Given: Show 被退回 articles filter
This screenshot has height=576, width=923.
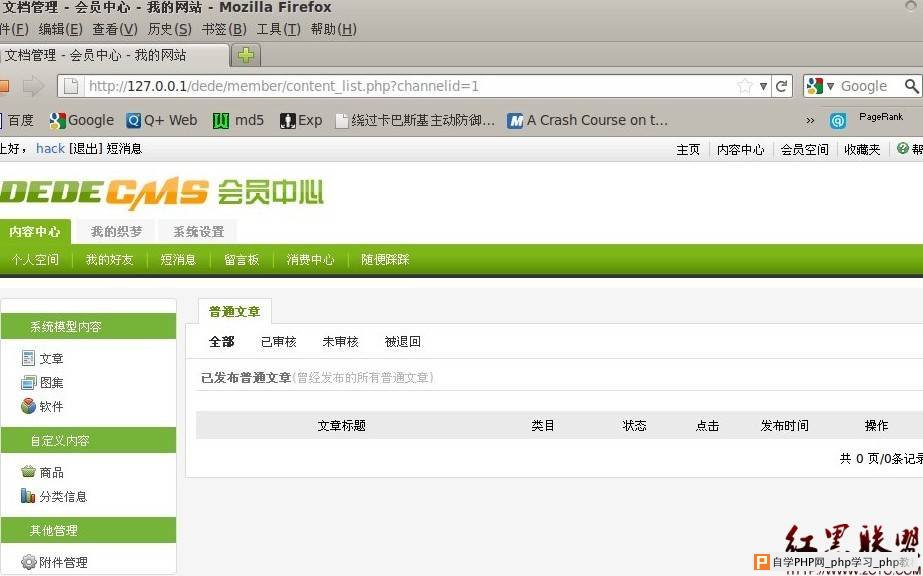Looking at the screenshot, I should click(x=403, y=342).
